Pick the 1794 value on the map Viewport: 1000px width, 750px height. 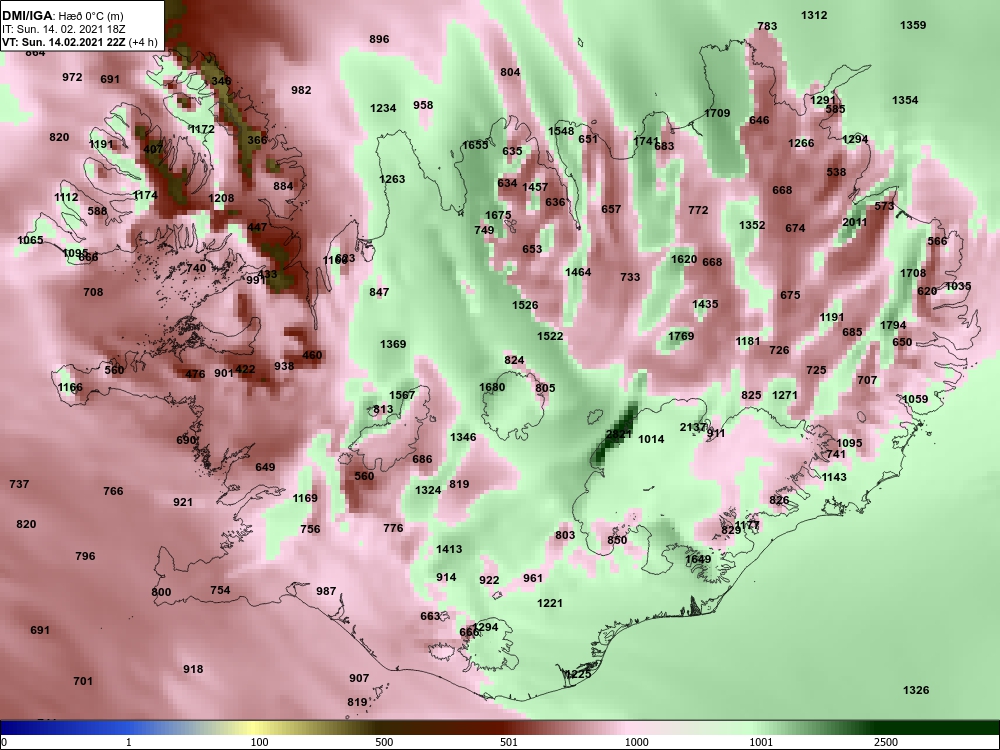893,325
